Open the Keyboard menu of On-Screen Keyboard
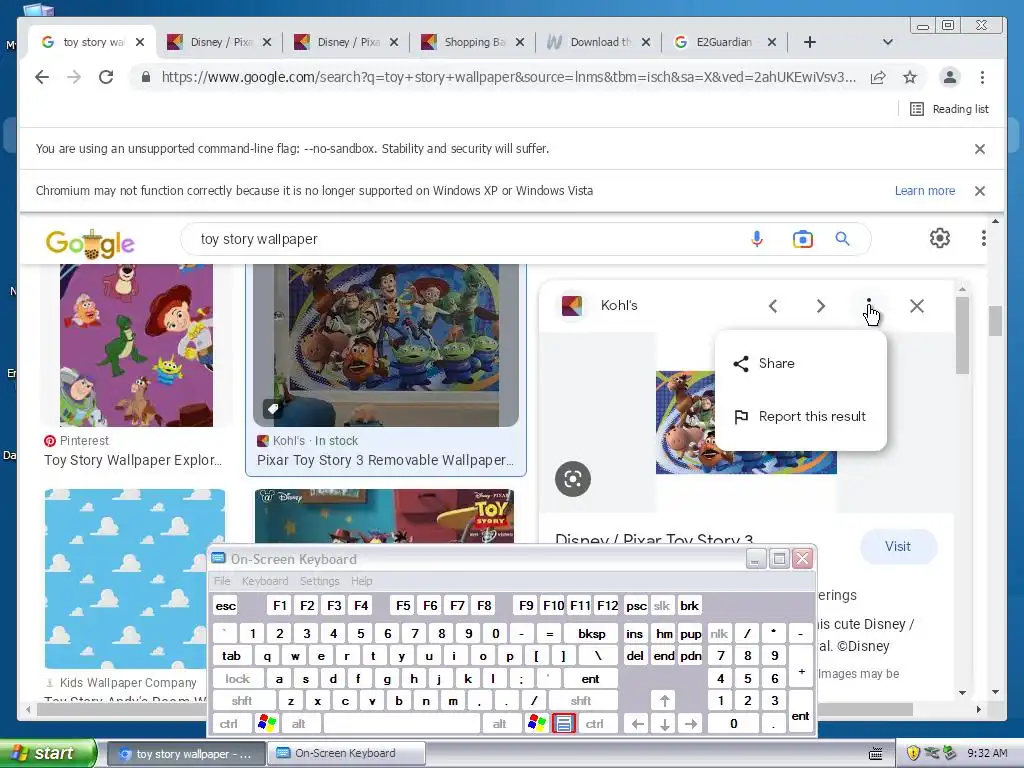Screen dimensions: 1024x768 click(264, 581)
